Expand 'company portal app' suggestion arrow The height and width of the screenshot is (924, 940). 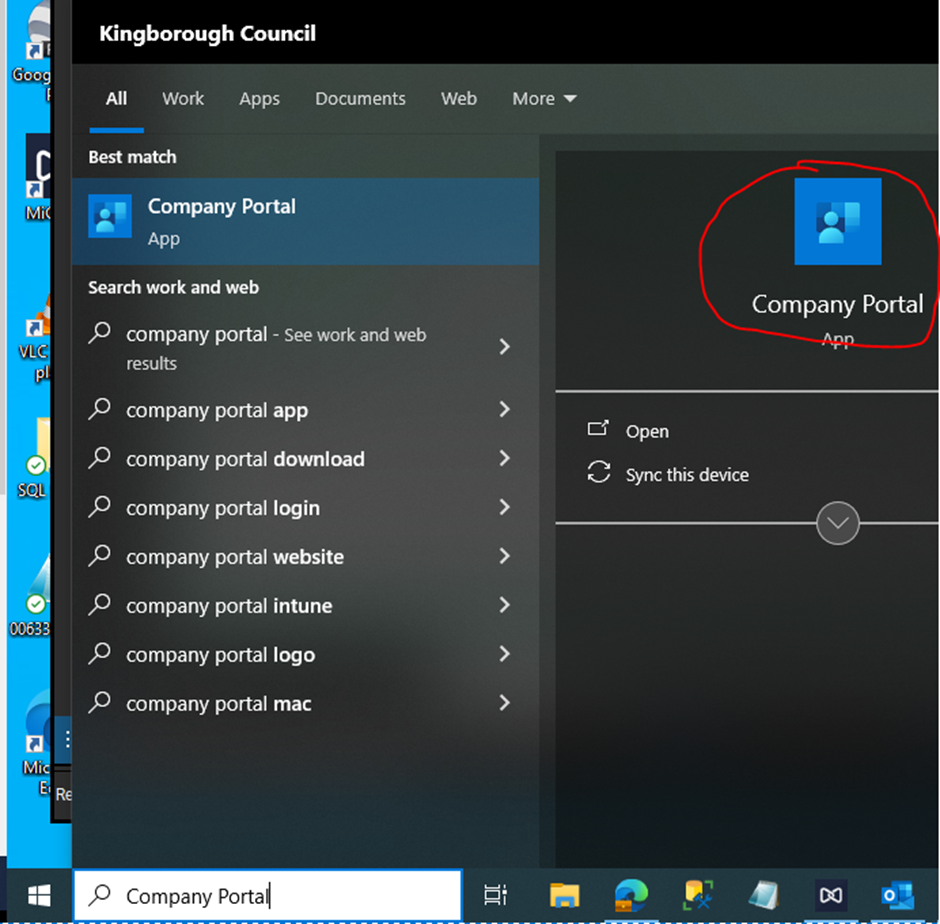pos(504,410)
